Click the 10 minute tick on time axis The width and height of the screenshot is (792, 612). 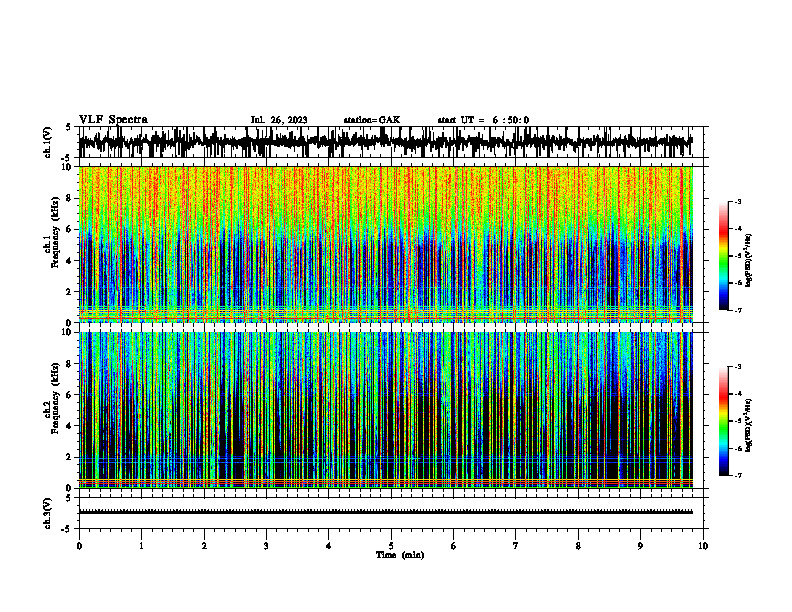(x=703, y=546)
